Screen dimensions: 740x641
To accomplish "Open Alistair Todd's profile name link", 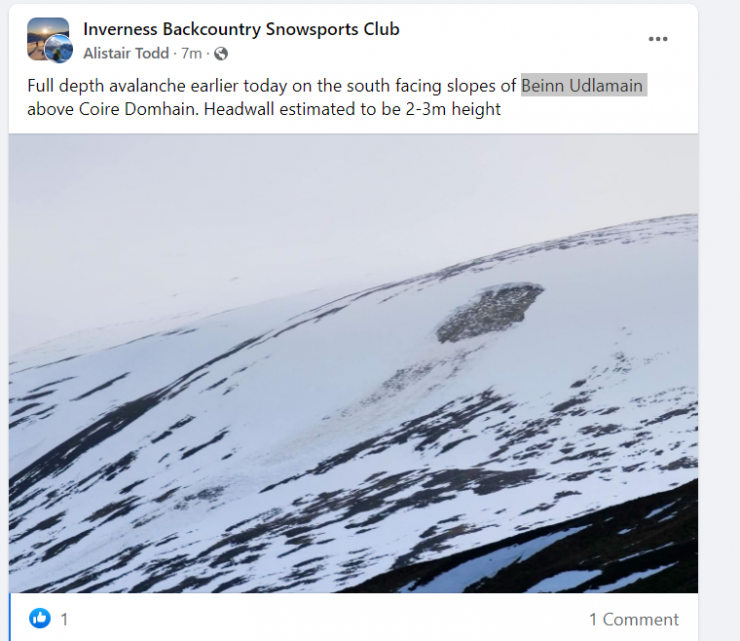I will click(126, 53).
